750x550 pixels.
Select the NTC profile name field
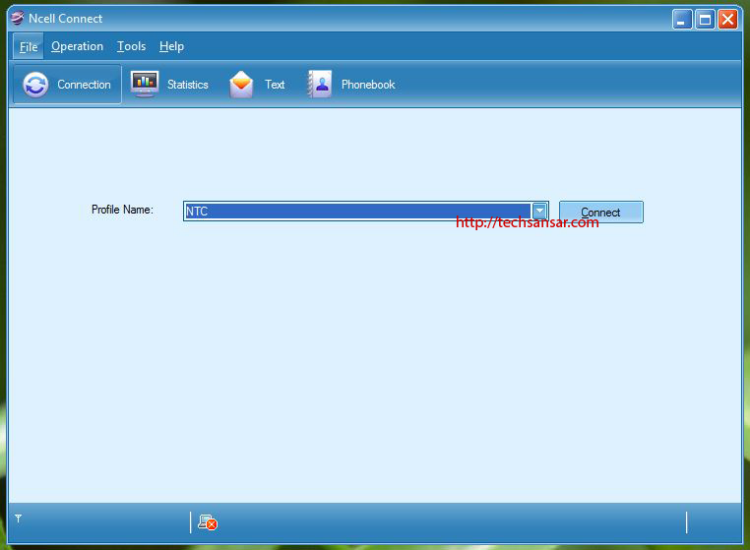coord(355,211)
